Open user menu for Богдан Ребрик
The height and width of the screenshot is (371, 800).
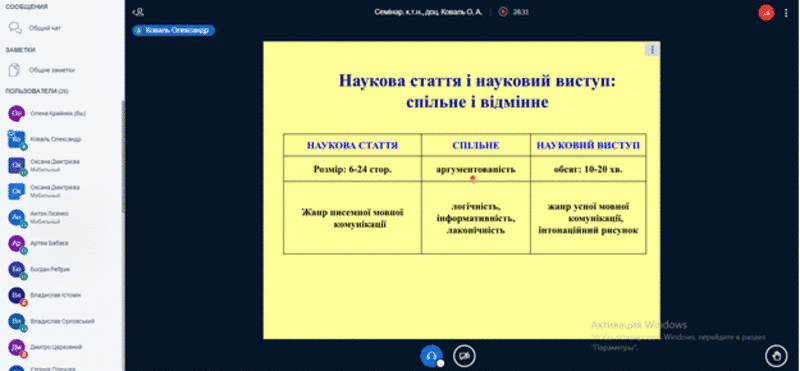pos(61,269)
